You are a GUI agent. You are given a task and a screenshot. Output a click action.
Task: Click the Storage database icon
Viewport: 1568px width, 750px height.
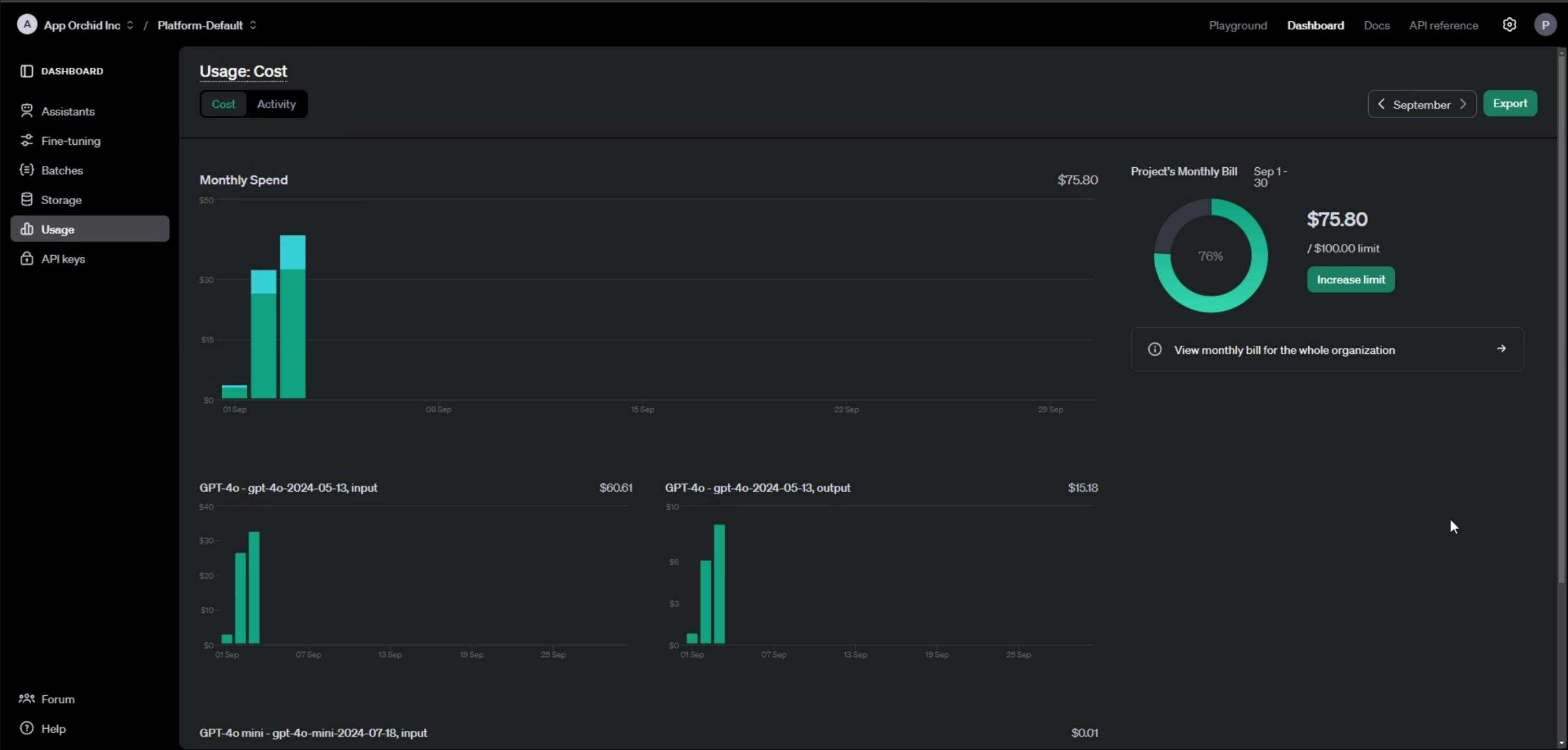pos(26,199)
